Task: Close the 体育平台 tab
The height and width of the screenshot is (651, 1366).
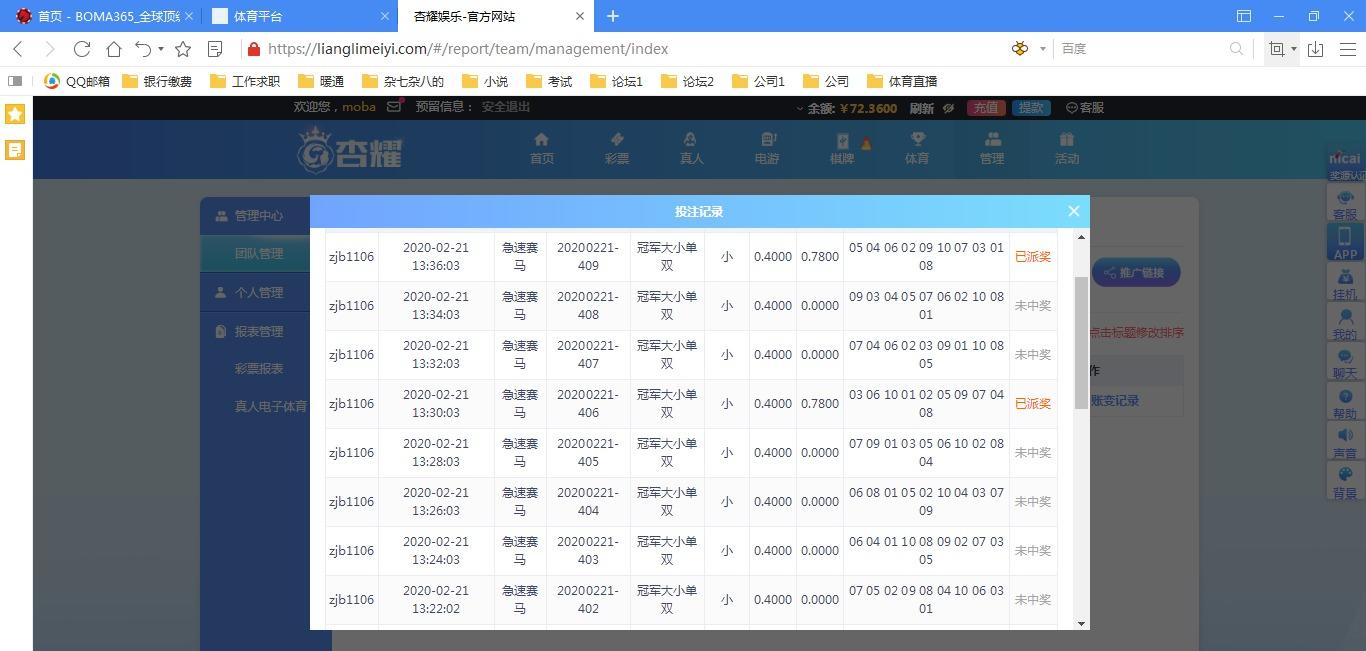Action: coord(385,16)
